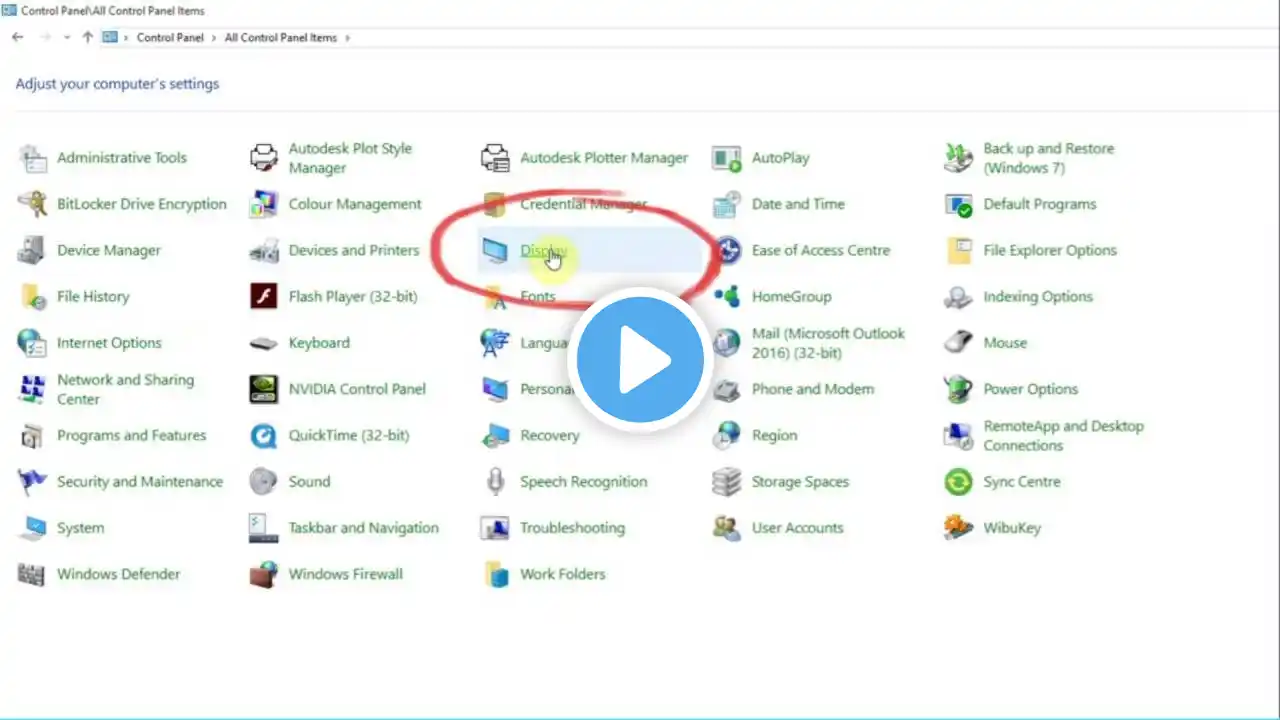Open the Work Folders link
The image size is (1280, 720).
tap(563, 574)
